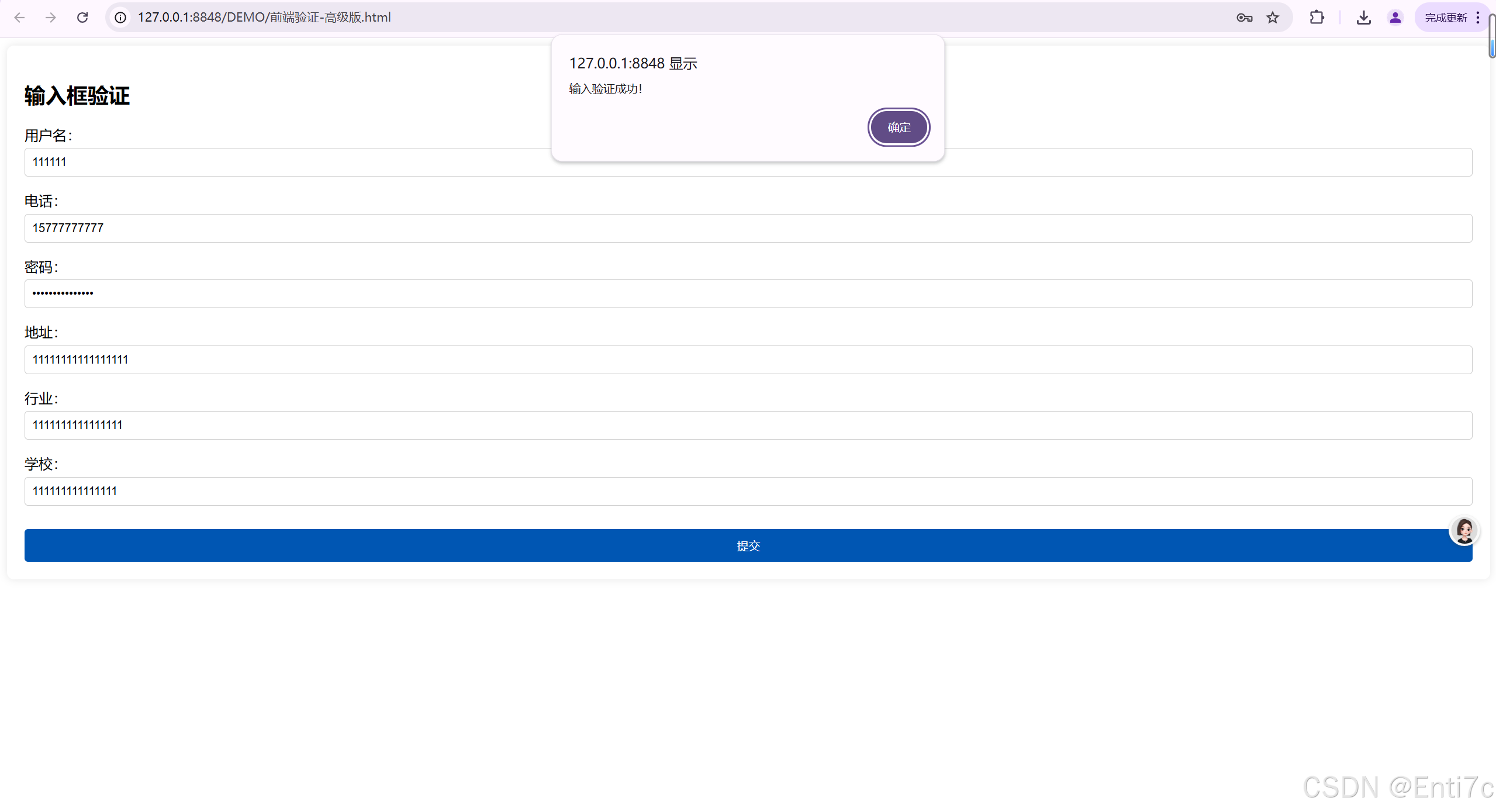Screen dimensions: 1496x812
Task: Focus the 密码 password field
Action: [x=748, y=293]
